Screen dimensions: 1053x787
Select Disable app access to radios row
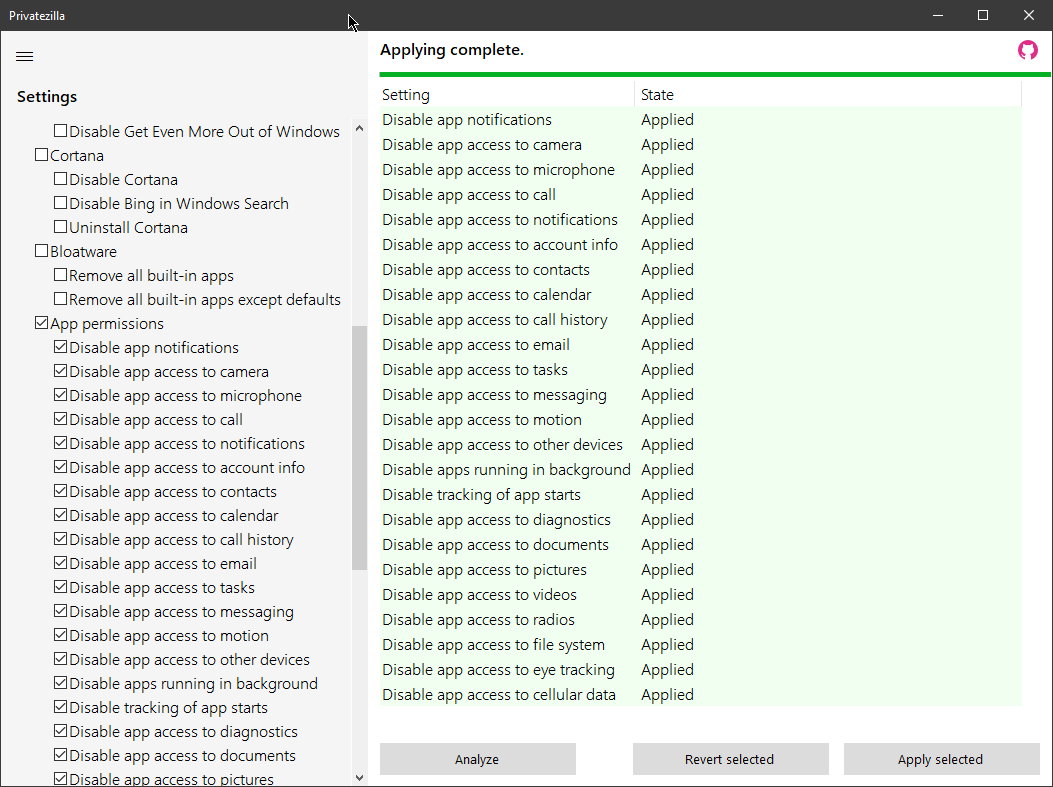point(478,620)
